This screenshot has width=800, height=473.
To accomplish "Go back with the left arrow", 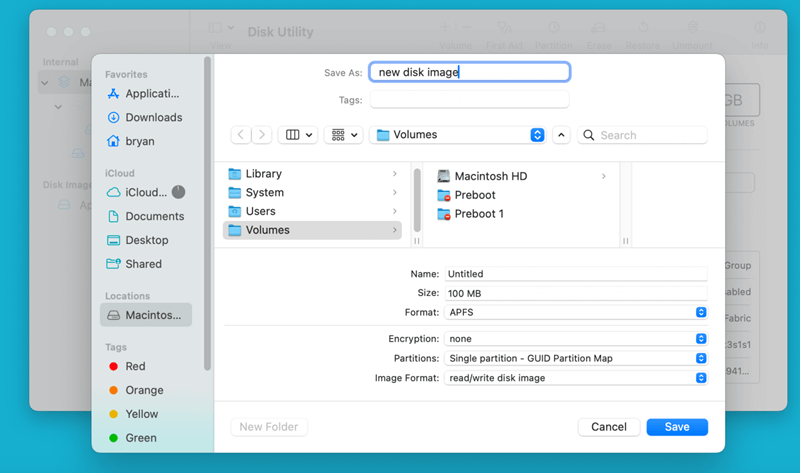I will click(241, 135).
